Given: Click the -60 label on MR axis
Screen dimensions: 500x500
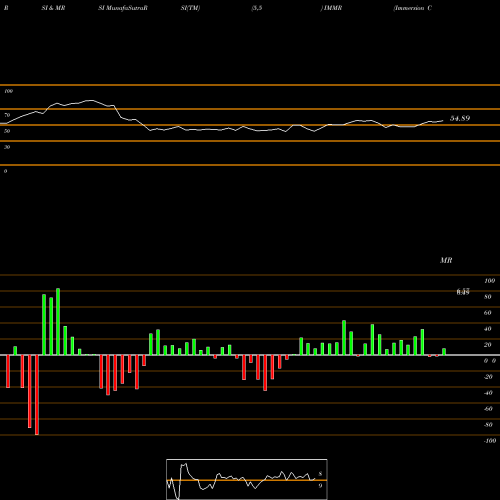Looking at the screenshot, I should (488, 409).
